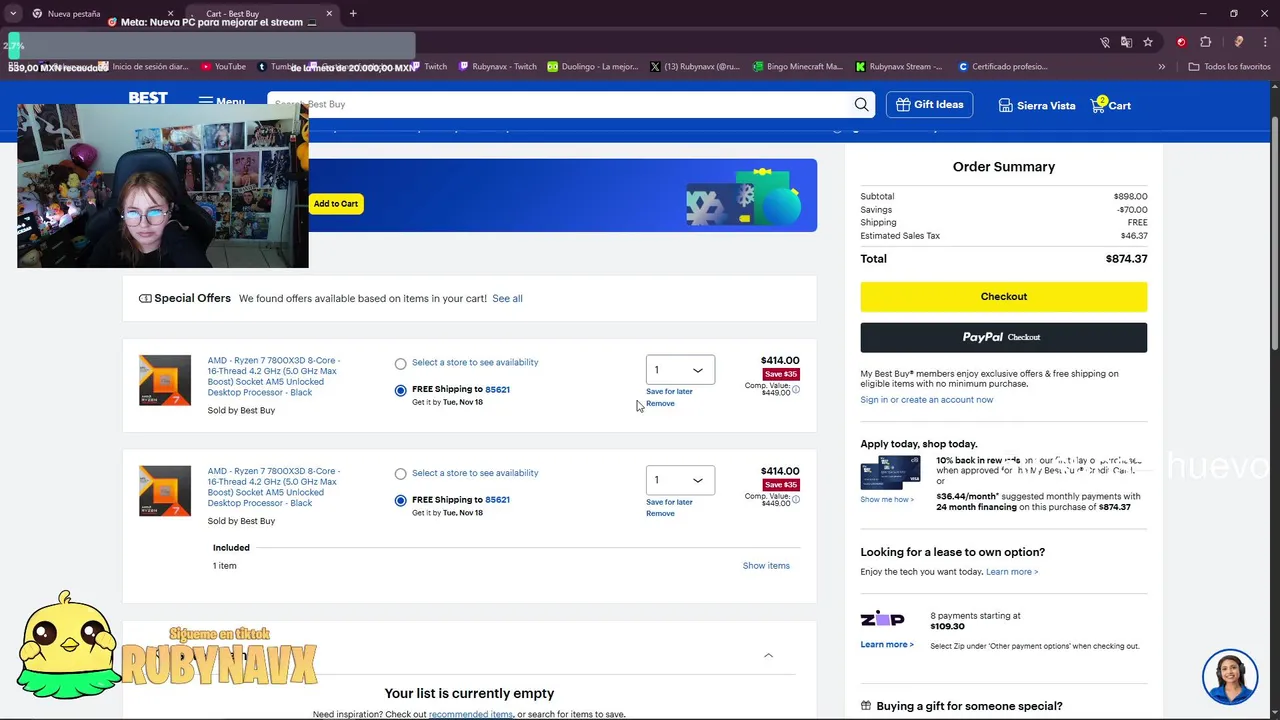
Task: Open the (13) Rubynavx X bookmark
Action: (695, 66)
